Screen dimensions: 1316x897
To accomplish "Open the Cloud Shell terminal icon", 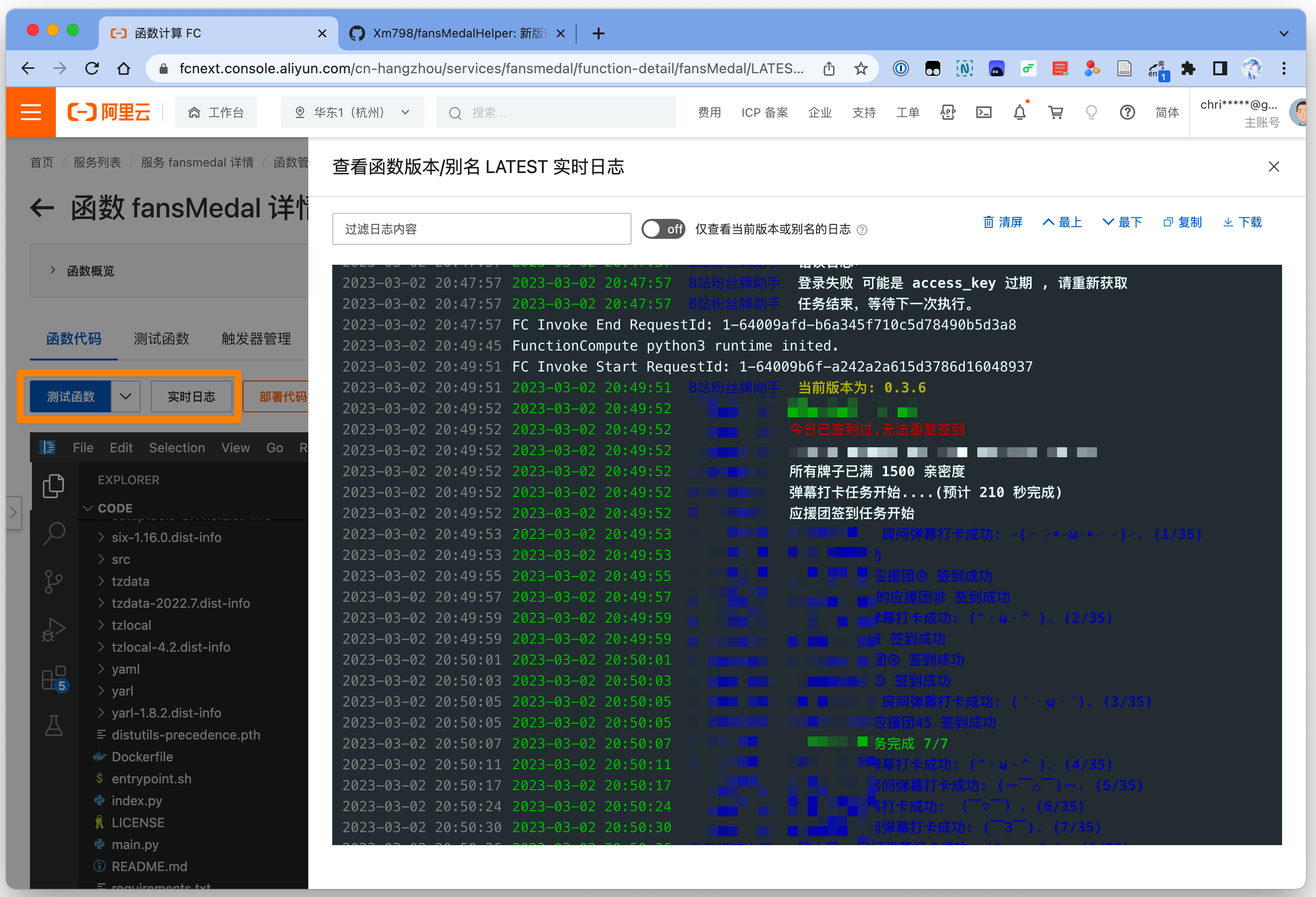I will click(984, 113).
